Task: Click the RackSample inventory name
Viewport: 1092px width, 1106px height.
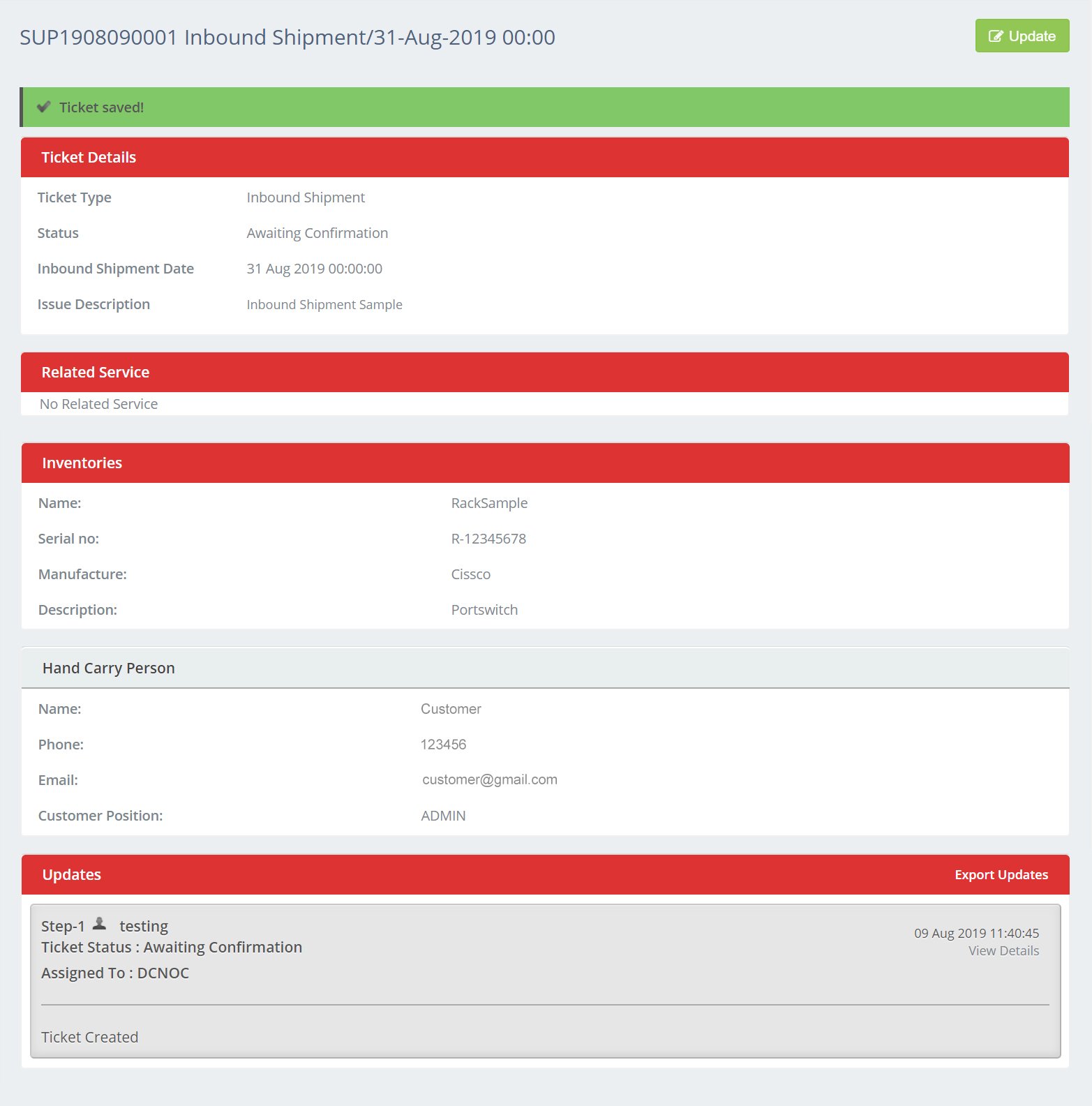Action: point(489,503)
